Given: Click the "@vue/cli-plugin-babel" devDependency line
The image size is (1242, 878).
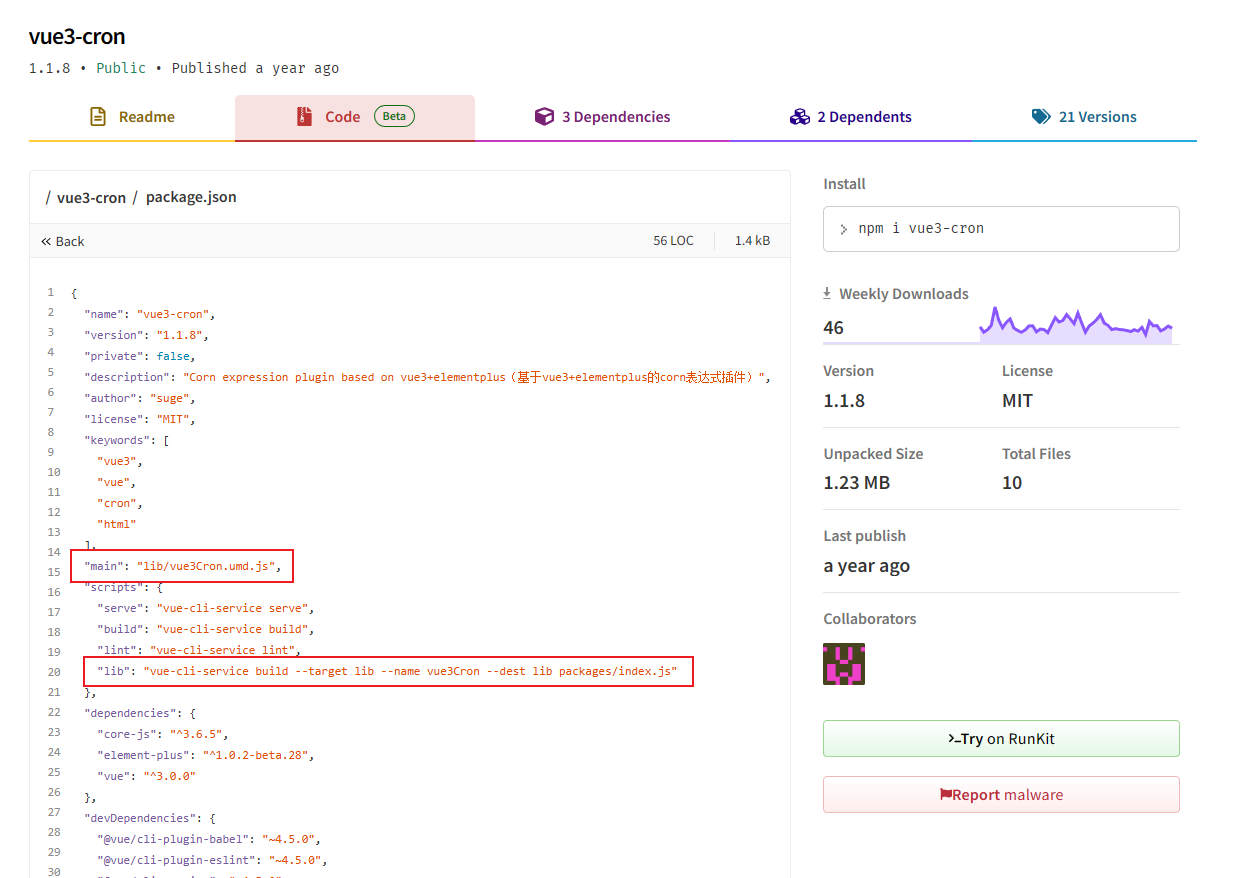Looking at the screenshot, I should [x=209, y=839].
